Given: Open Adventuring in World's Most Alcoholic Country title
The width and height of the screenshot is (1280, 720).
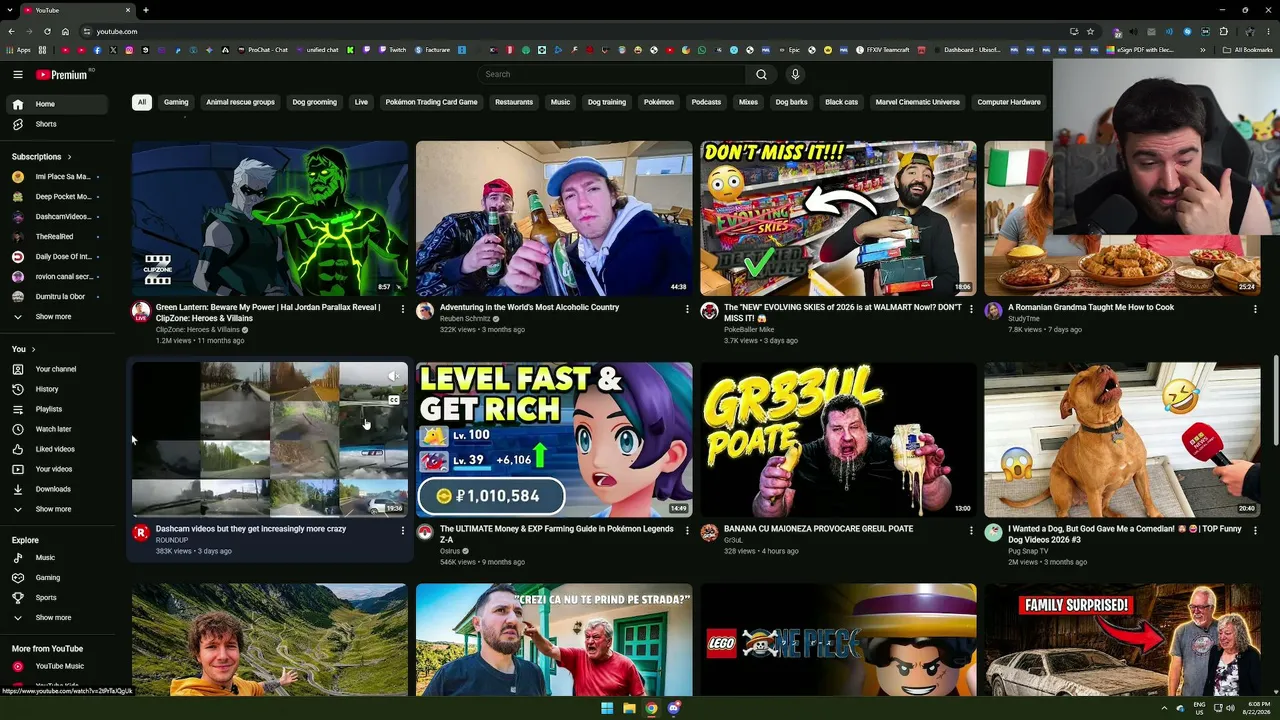Looking at the screenshot, I should [x=529, y=307].
